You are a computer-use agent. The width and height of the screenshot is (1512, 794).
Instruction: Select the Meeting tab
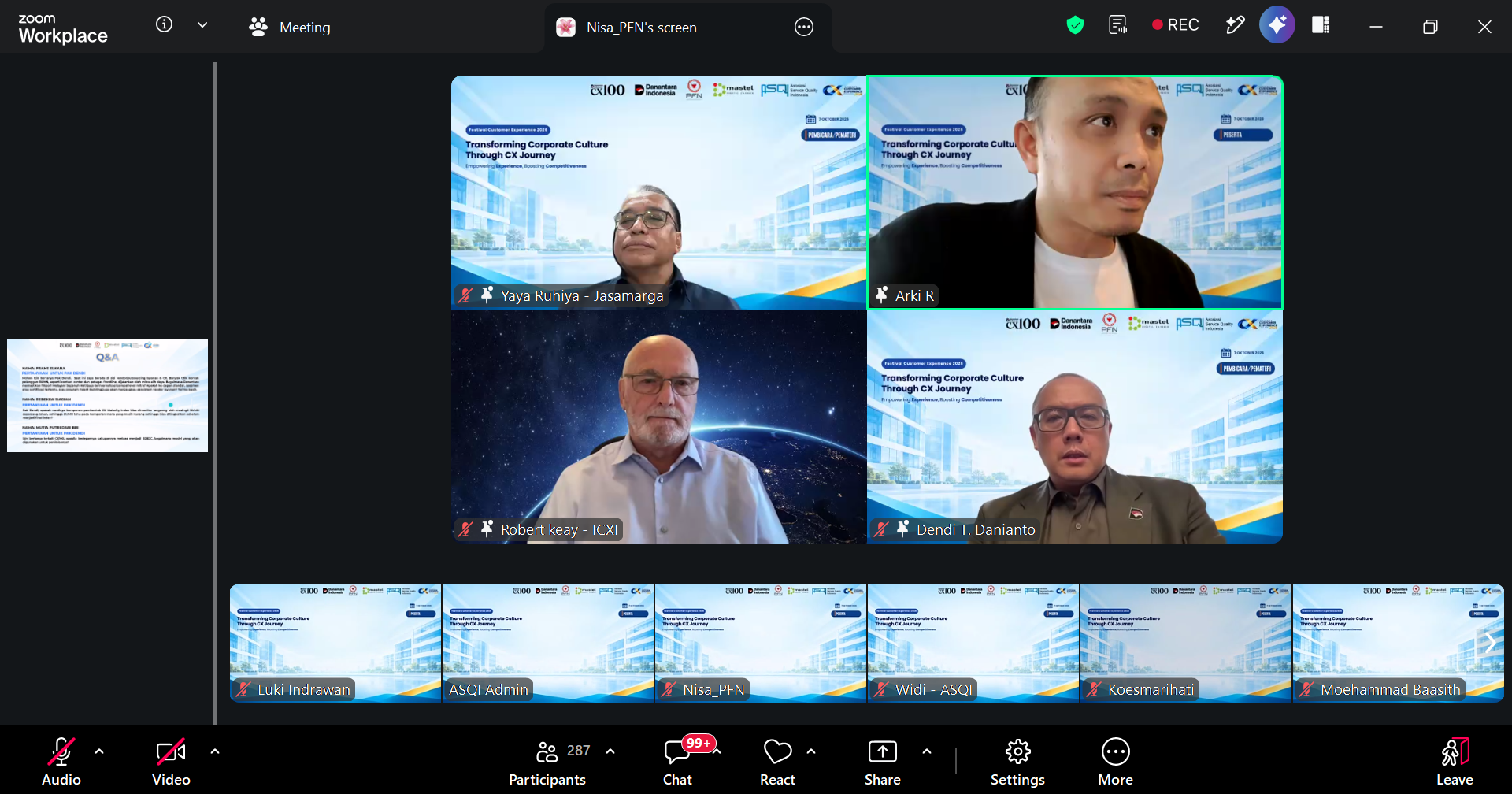(x=290, y=28)
